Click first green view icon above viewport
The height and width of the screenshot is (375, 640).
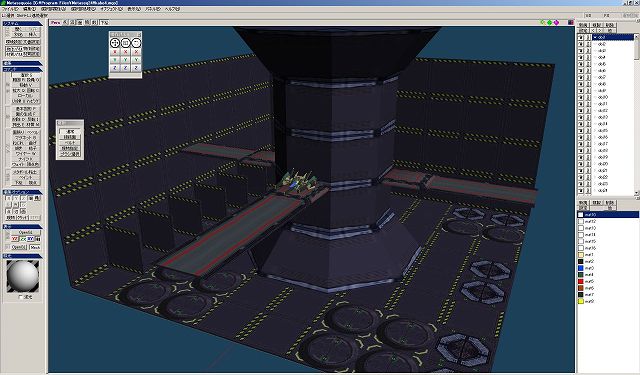543,22
